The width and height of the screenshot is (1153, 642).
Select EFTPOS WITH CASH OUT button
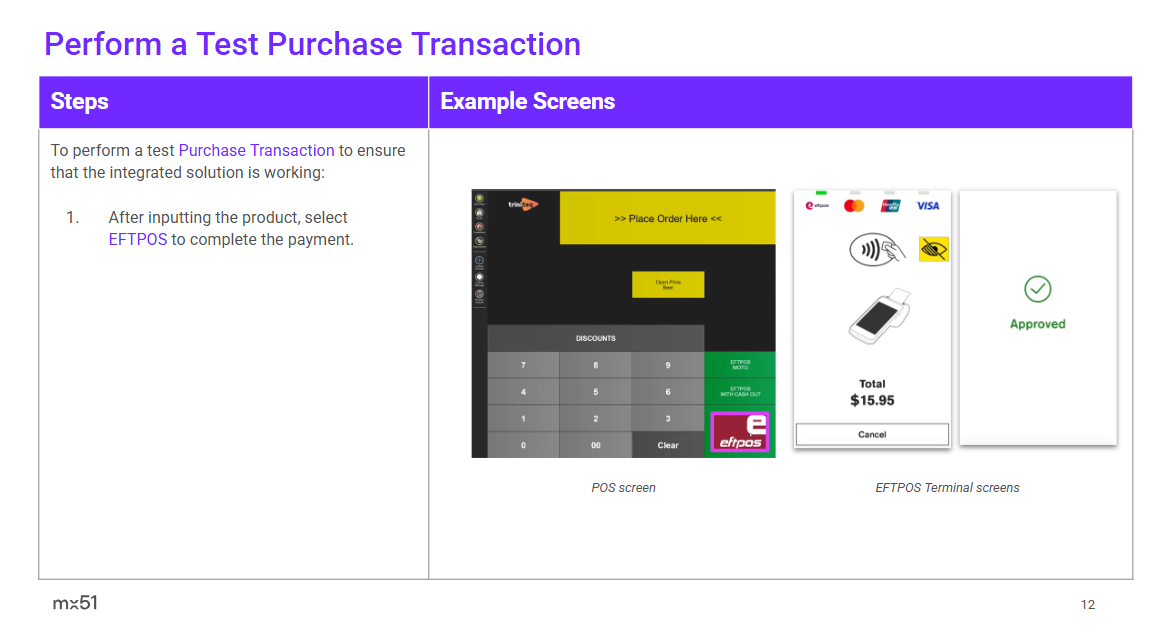click(x=740, y=392)
